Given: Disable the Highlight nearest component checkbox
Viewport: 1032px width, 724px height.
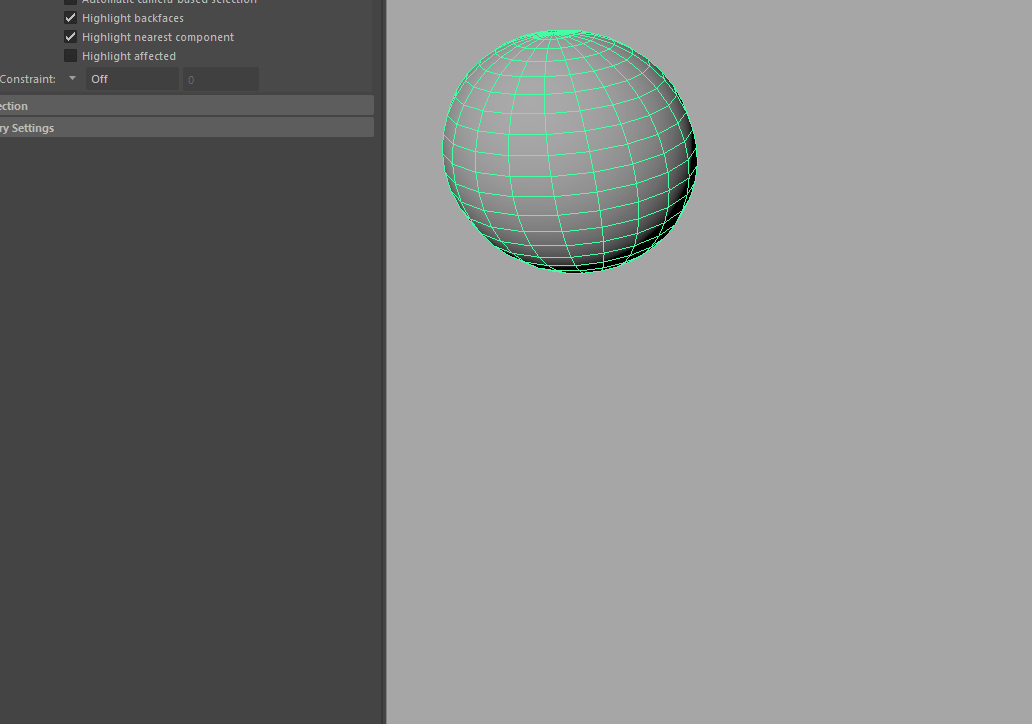Looking at the screenshot, I should [70, 37].
